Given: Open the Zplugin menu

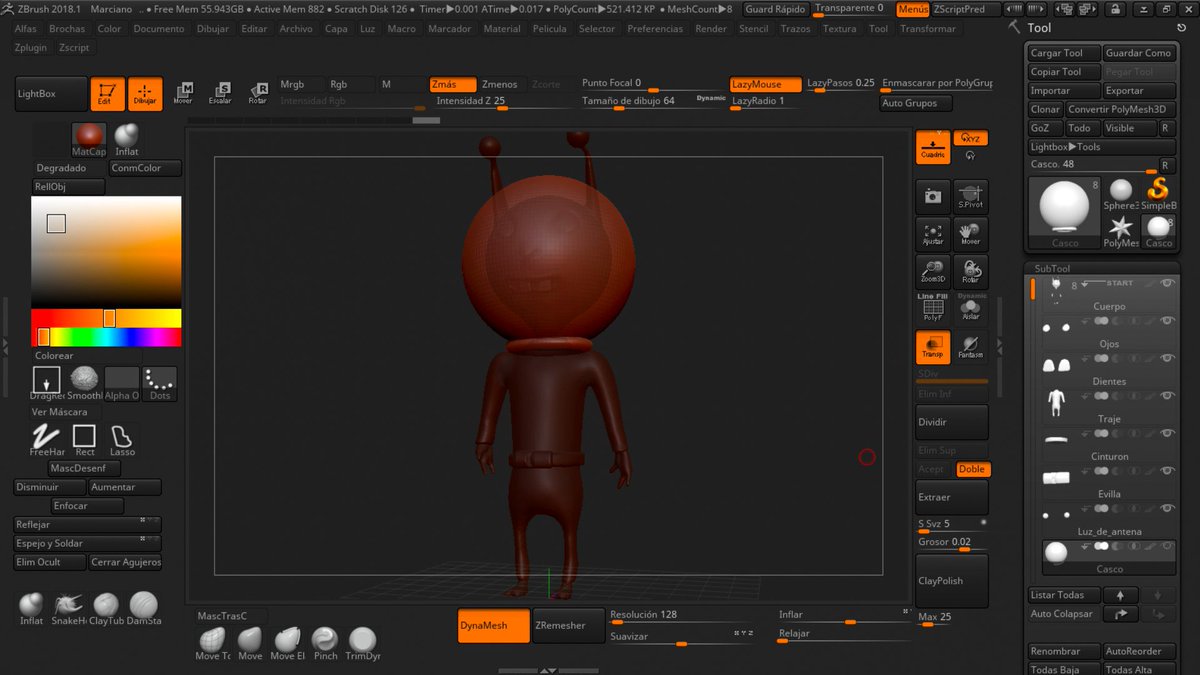Looking at the screenshot, I should click(x=32, y=47).
